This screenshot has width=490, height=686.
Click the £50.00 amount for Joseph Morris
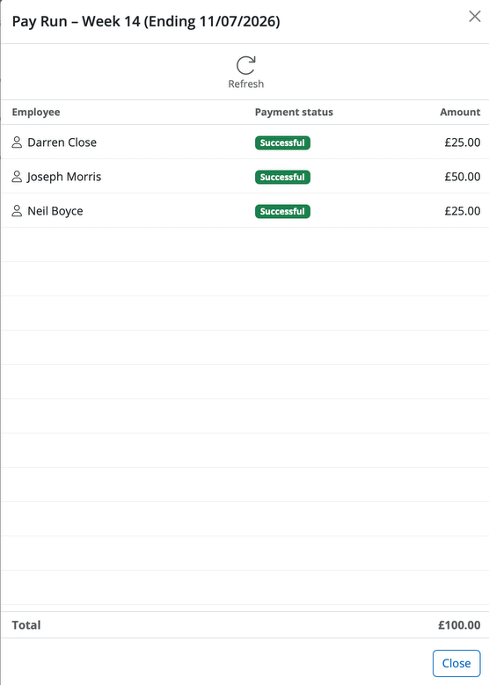pos(462,177)
